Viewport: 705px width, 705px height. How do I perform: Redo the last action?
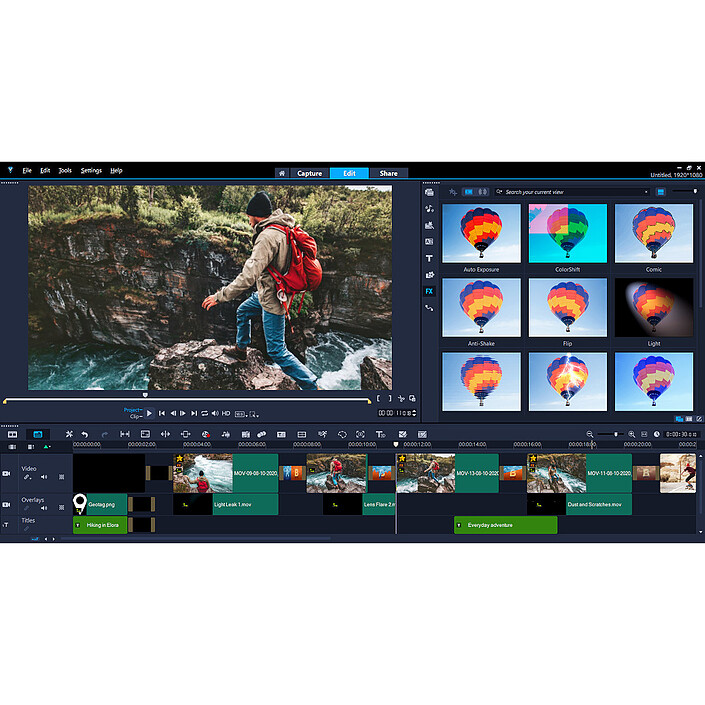pos(105,434)
